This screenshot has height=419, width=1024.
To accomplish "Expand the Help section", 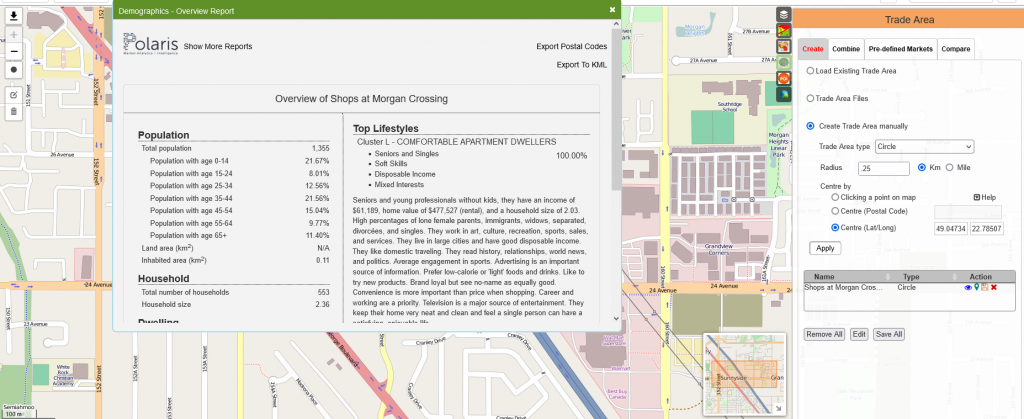I will [x=984, y=197].
